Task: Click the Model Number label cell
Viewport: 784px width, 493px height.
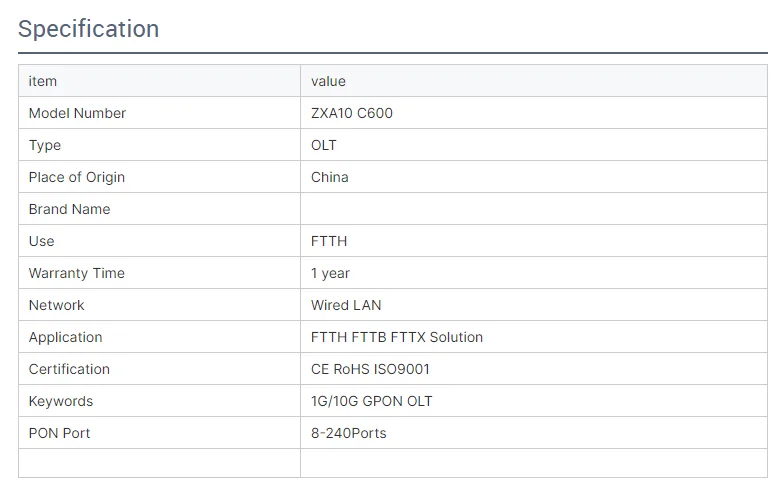Action: 160,113
